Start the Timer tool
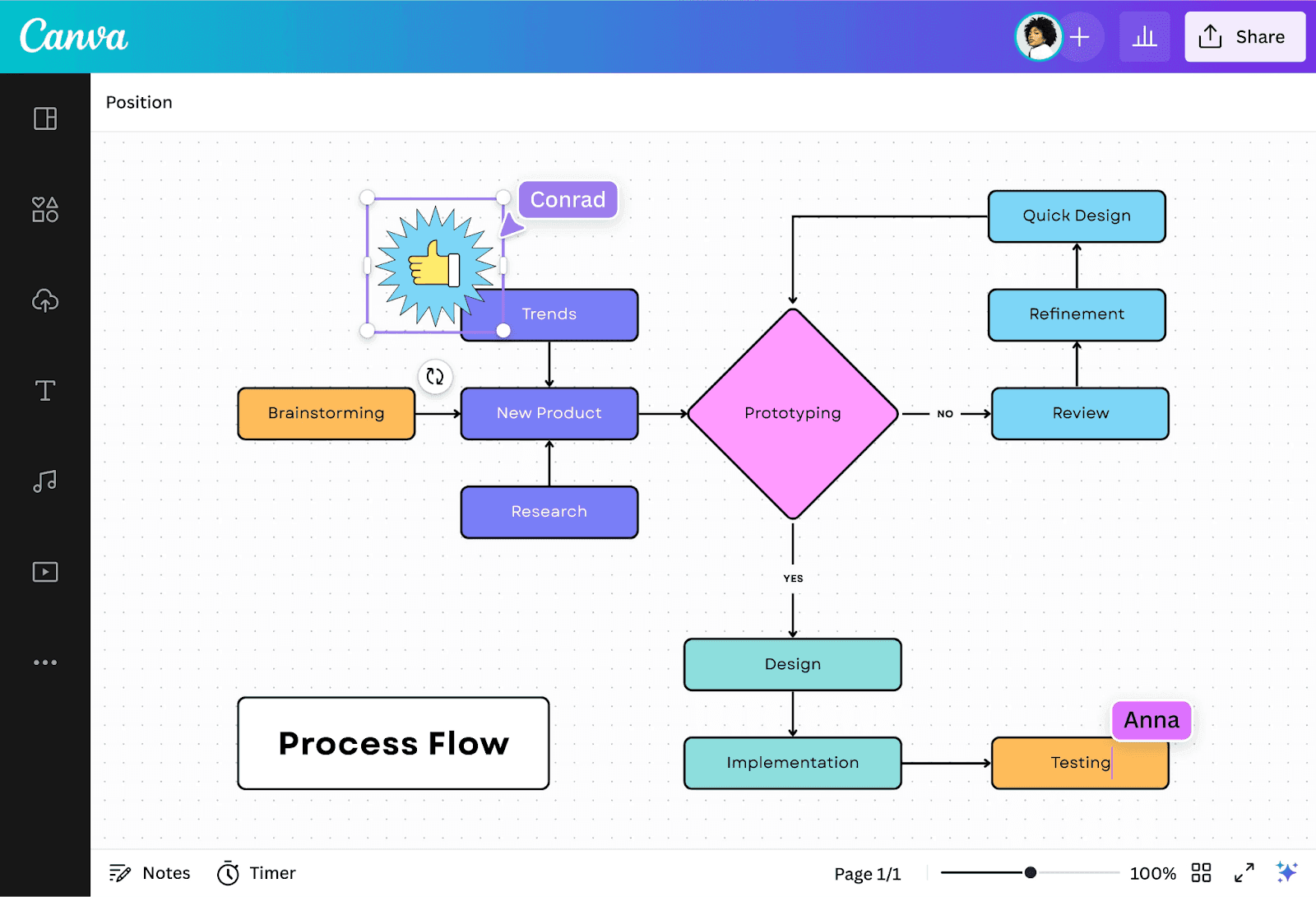The width and height of the screenshot is (1316, 897). coord(256,872)
